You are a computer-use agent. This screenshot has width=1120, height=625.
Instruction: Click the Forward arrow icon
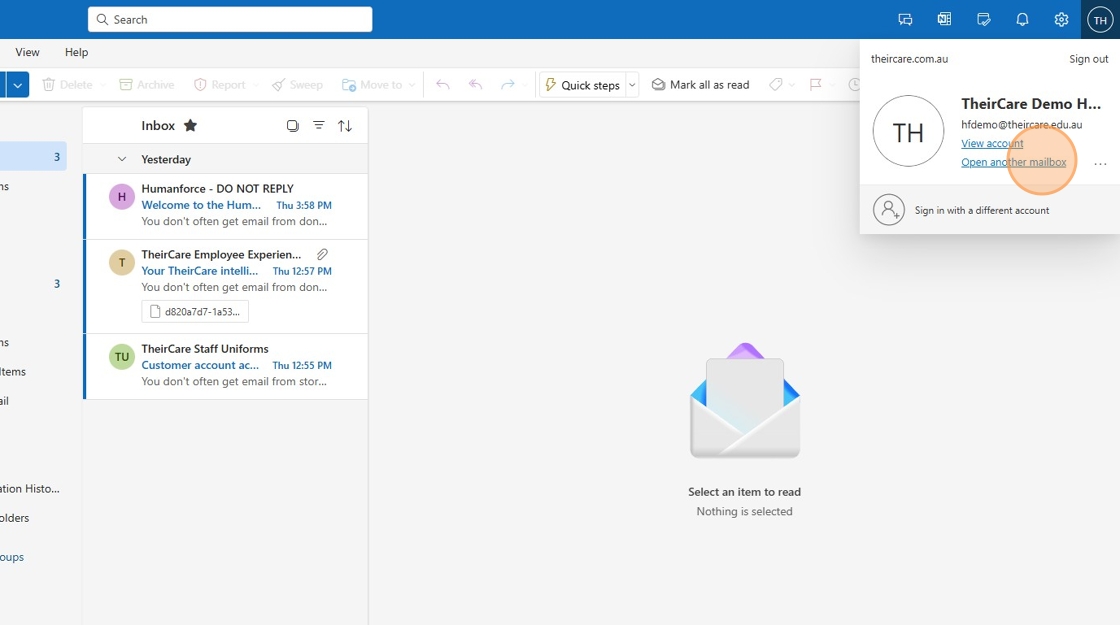508,84
